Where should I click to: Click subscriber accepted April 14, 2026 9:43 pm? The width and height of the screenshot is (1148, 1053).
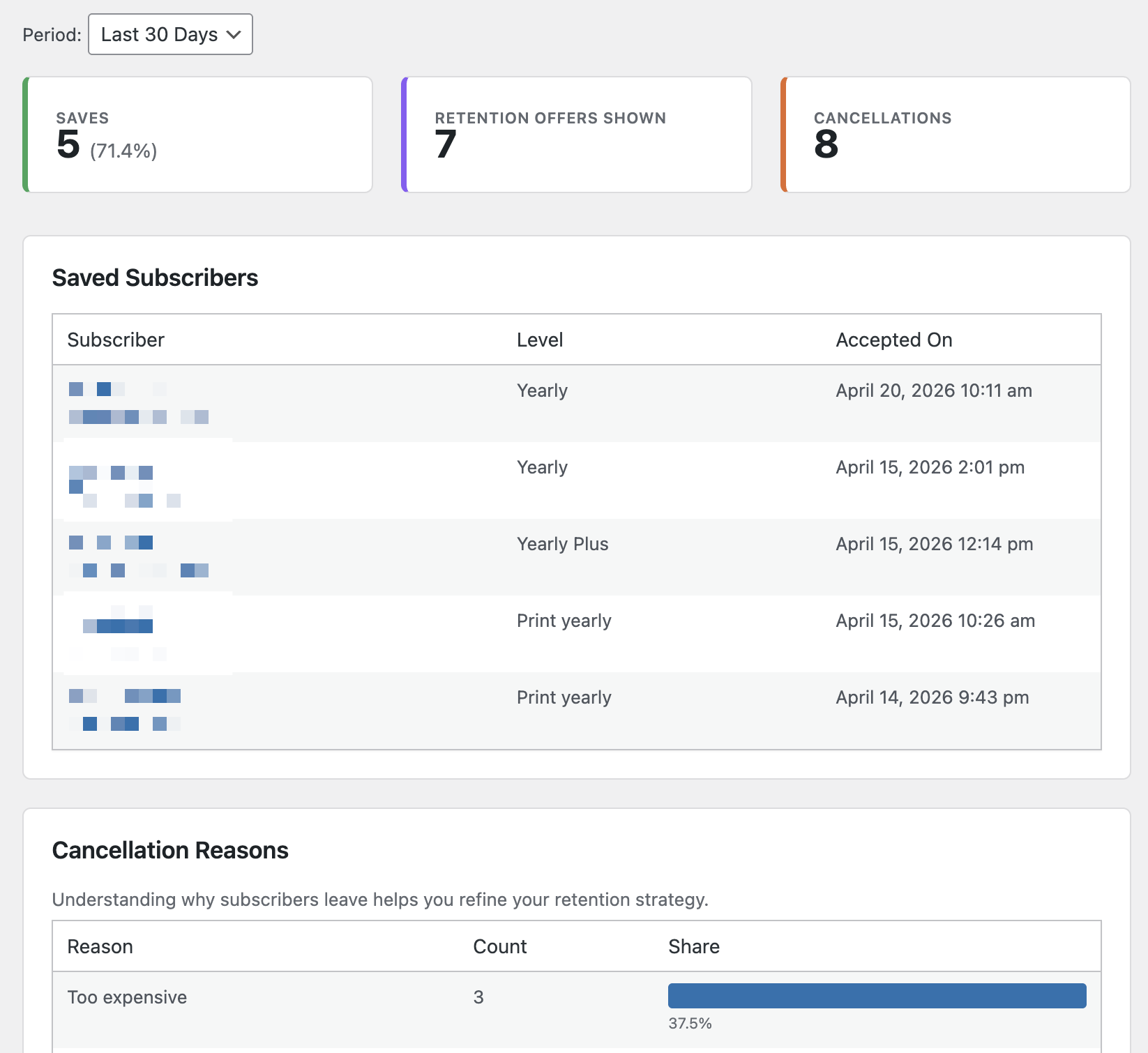[x=125, y=710]
